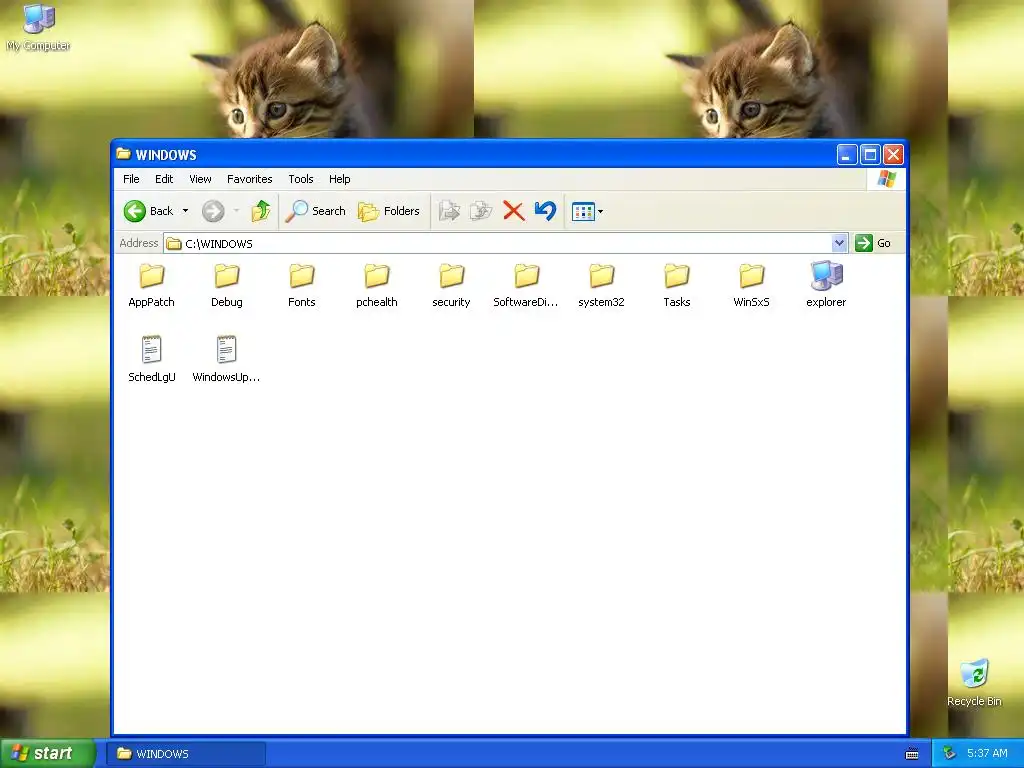
Task: Toggle the Folders tree pane
Action: [389, 211]
